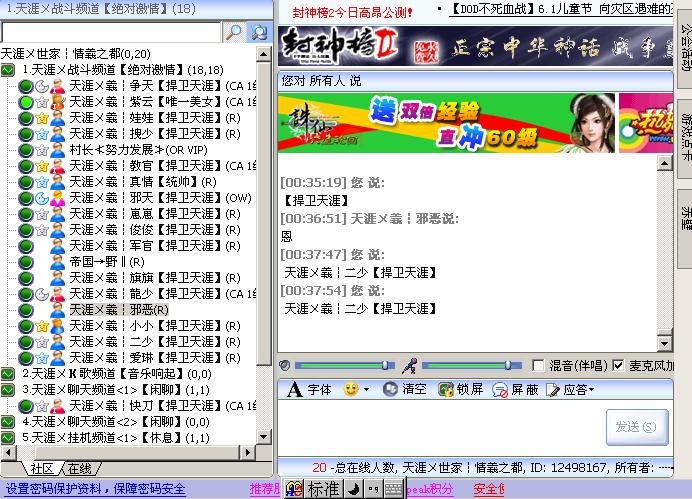Screen dimensions: 692x499
Task: Click the 封神榜II banner ad
Action: click(475, 46)
